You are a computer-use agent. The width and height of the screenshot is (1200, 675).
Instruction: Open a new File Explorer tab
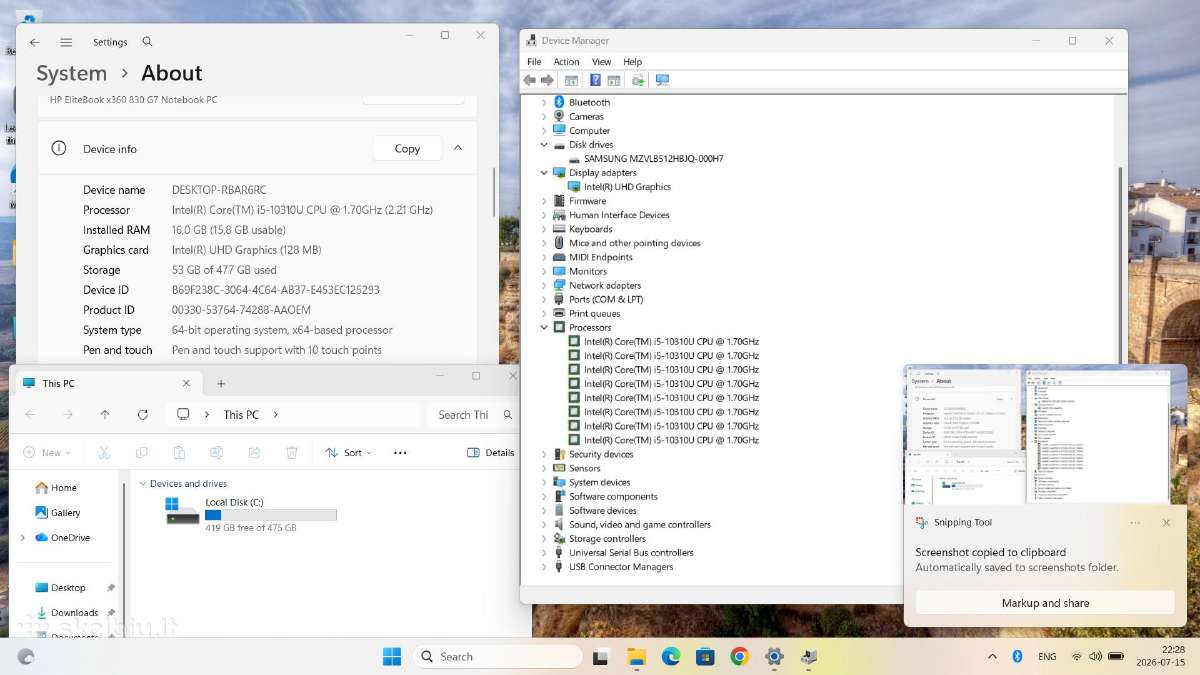point(221,383)
